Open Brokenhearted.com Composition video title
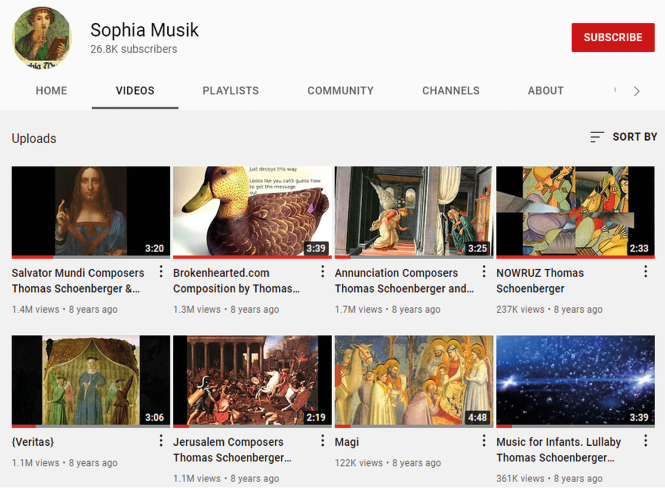Screen dimensions: 665x488 (x=236, y=281)
